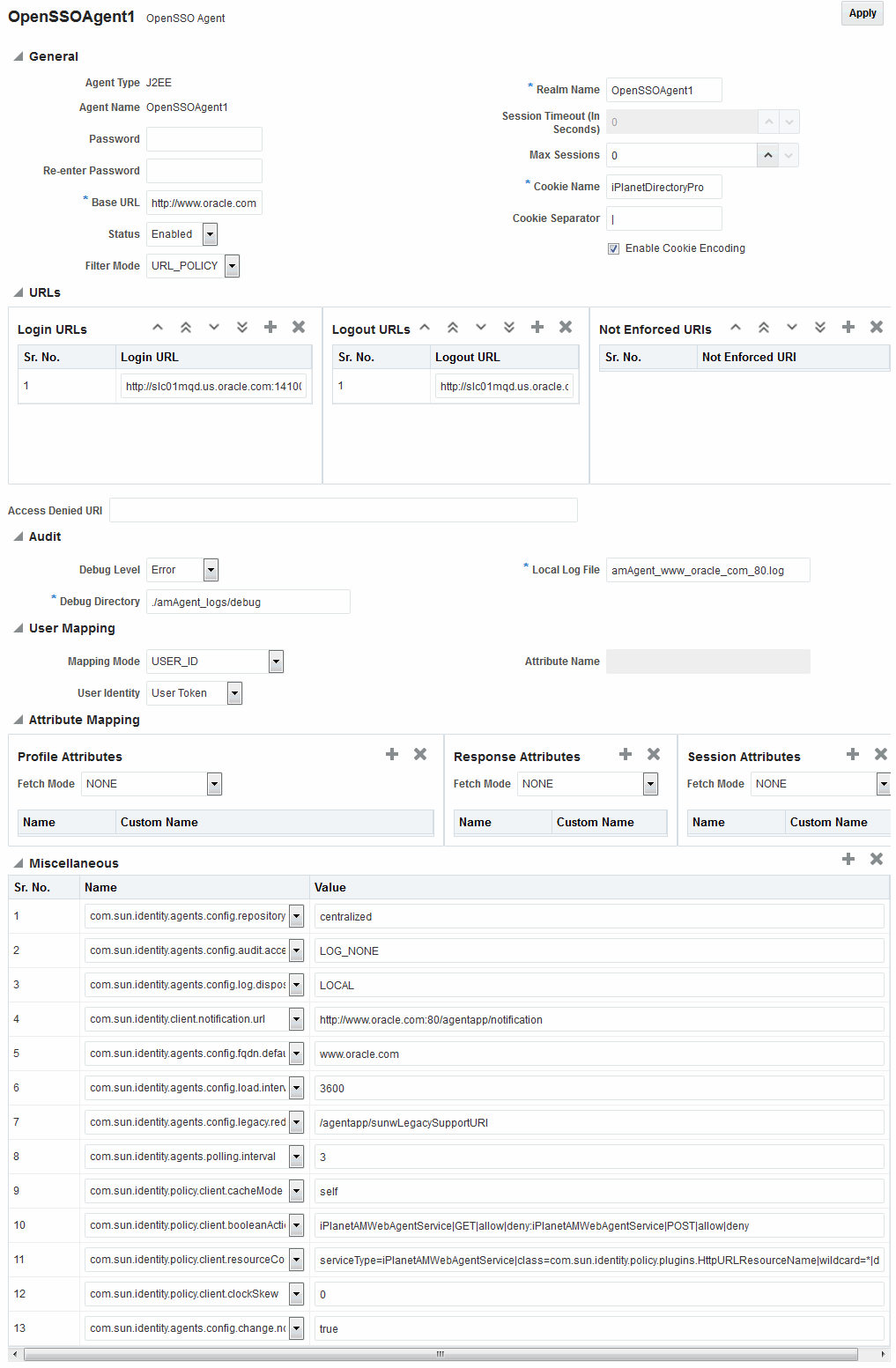896x1368 pixels.
Task: Click the Access Denied URI field
Action: [x=344, y=510]
